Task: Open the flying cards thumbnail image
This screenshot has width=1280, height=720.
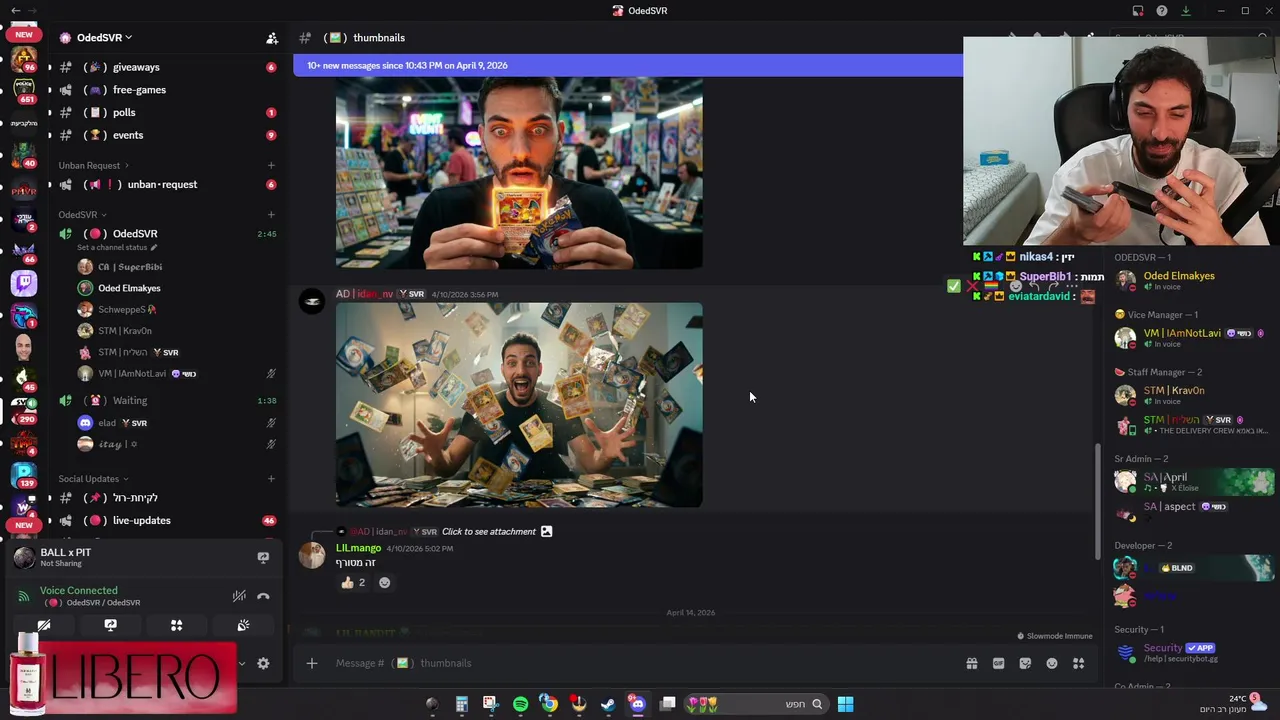Action: tap(519, 405)
